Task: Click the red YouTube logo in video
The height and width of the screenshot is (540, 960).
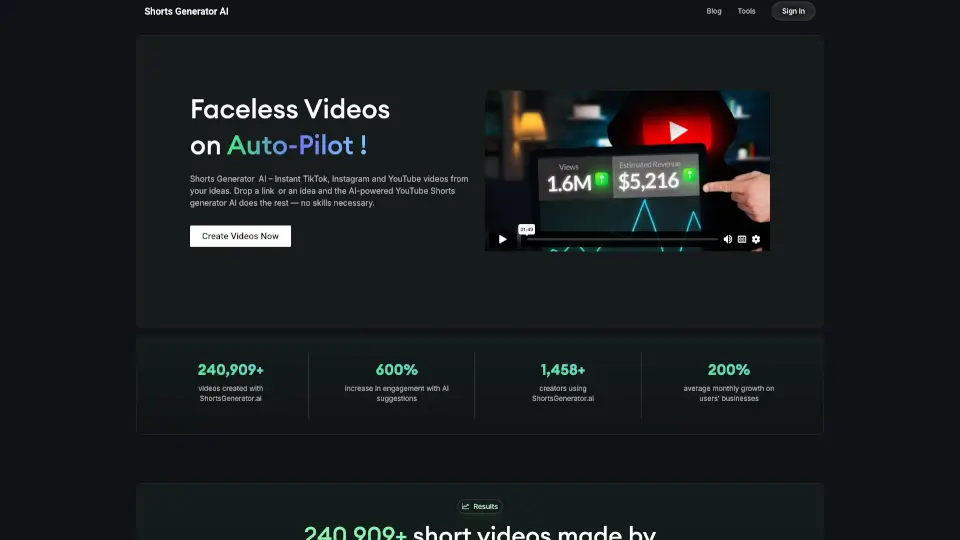Action: [678, 131]
